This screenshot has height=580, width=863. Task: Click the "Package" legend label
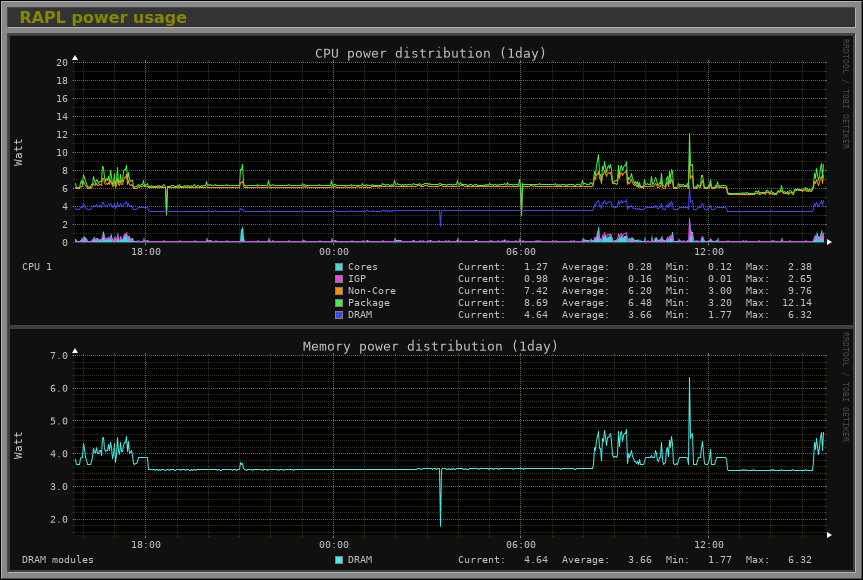(369, 303)
